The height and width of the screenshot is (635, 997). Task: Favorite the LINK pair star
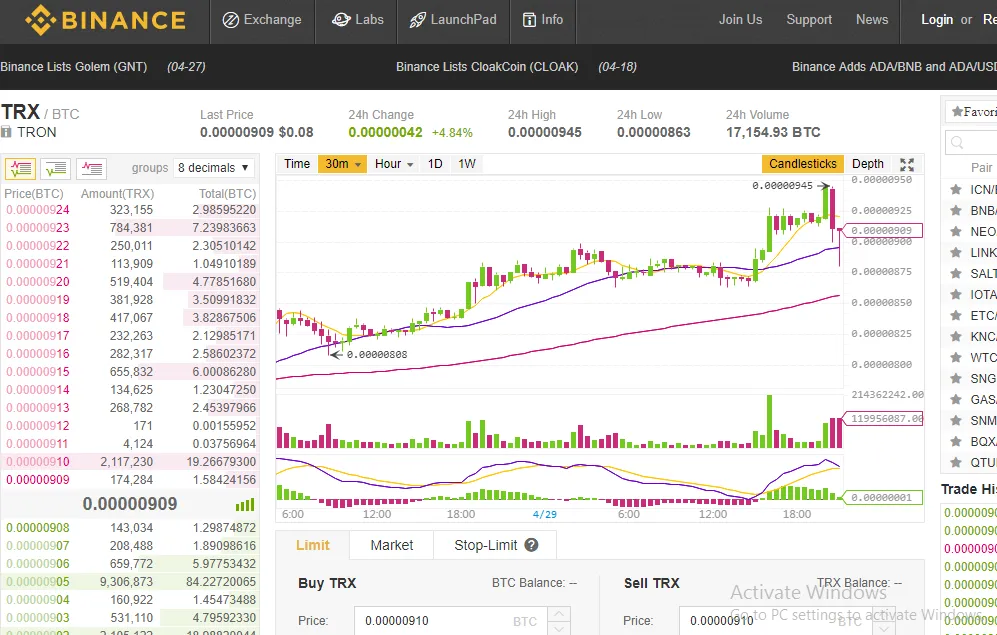tap(955, 252)
